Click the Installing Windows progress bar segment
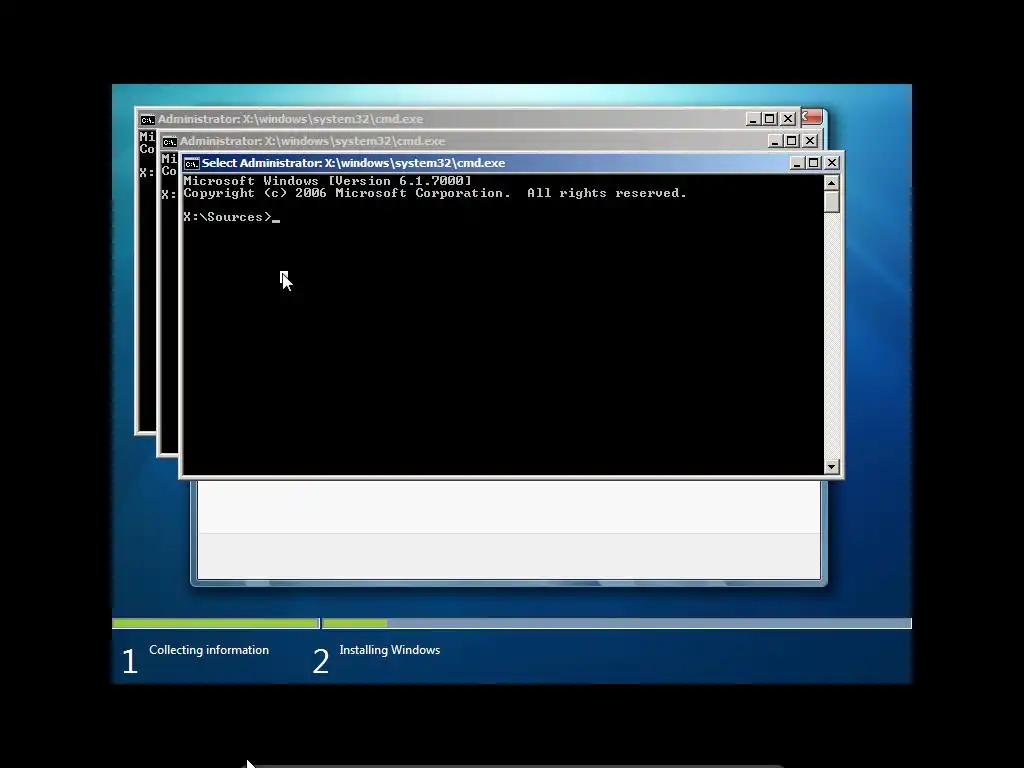1024x768 pixels. 617,624
